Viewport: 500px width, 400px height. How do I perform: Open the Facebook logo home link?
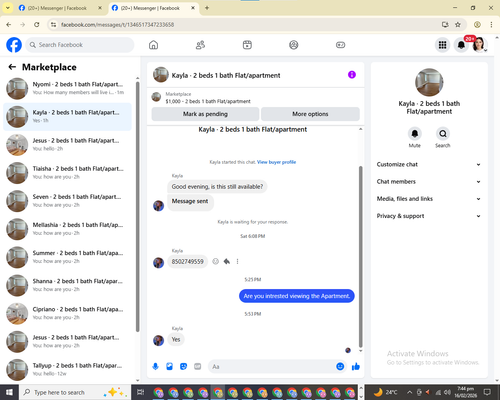pos(14,45)
